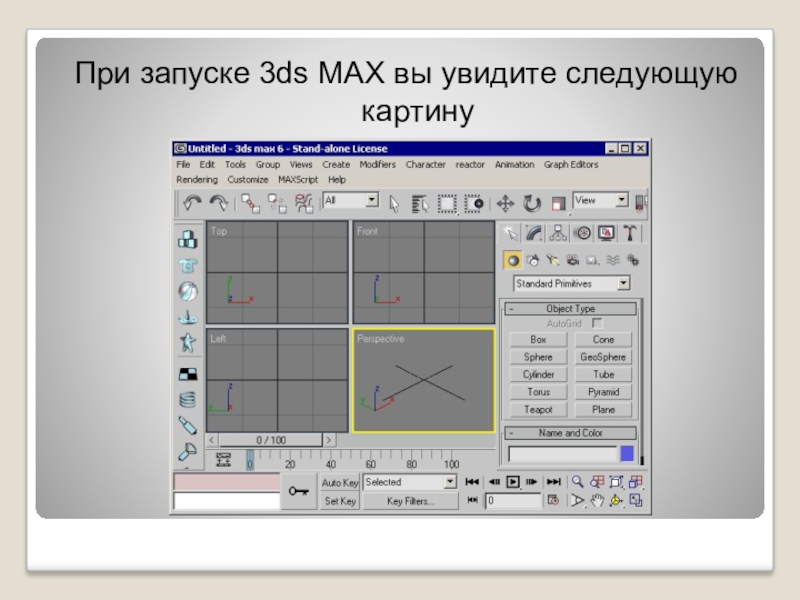Screen dimensions: 800x600
Task: Open the Graph Editors menu
Action: pyautogui.click(x=570, y=164)
